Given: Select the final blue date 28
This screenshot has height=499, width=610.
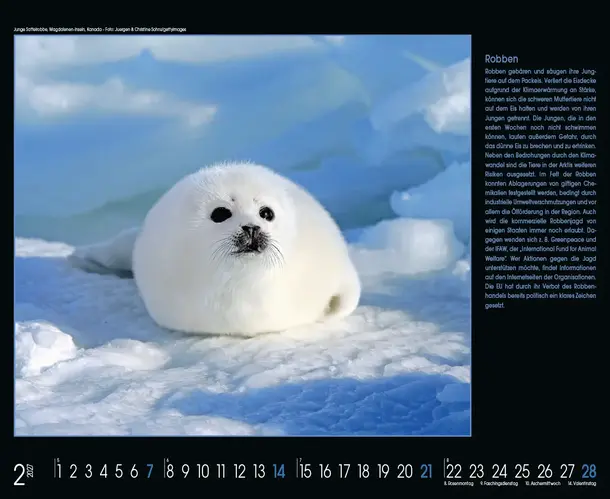Looking at the screenshot, I should [x=589, y=471].
